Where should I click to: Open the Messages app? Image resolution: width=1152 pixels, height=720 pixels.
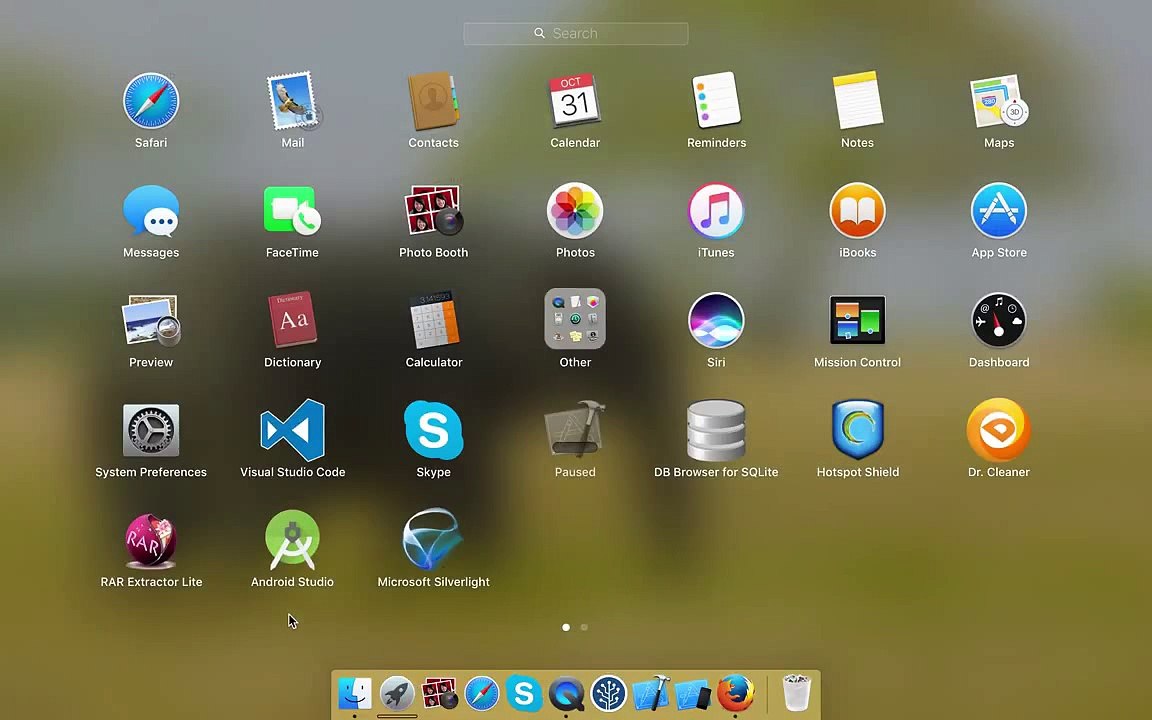tap(151, 211)
